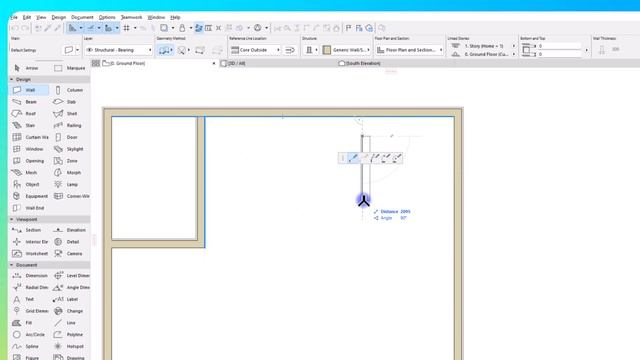Open Floor Plan and Section dropdown
640x360 pixels.
click(409, 50)
